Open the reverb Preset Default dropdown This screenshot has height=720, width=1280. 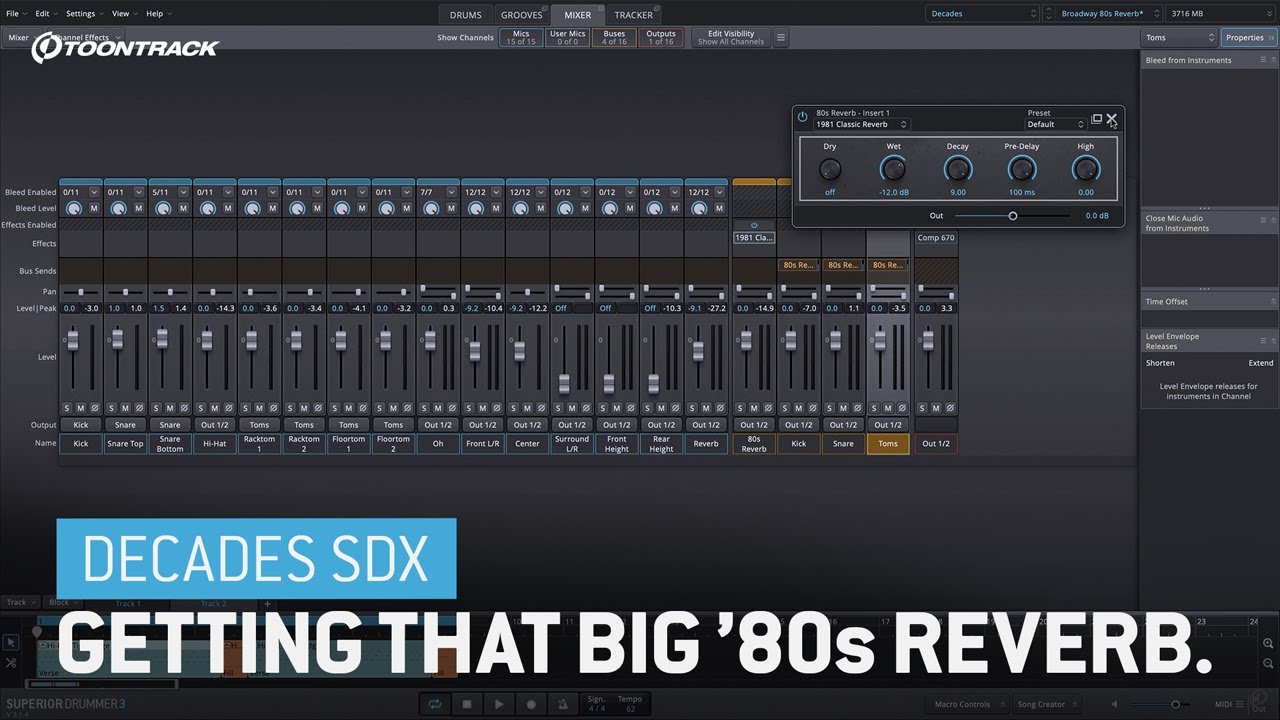(x=1056, y=124)
